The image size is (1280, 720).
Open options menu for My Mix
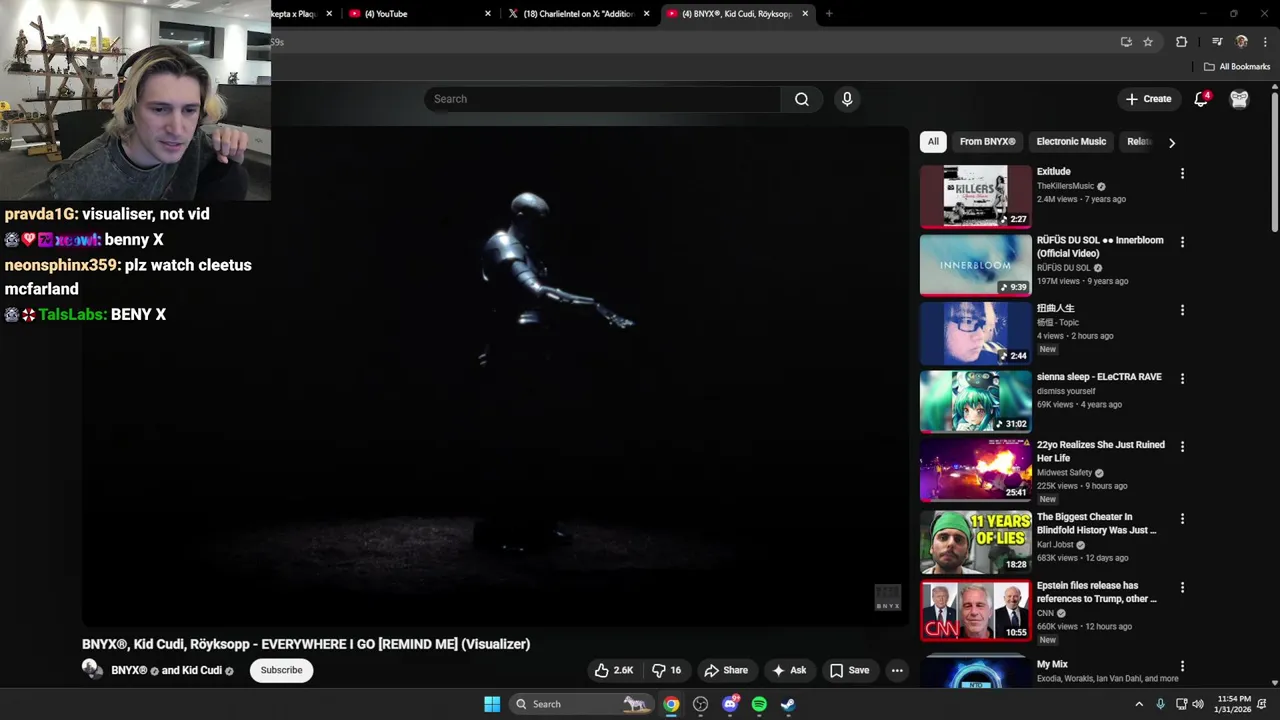[1182, 666]
